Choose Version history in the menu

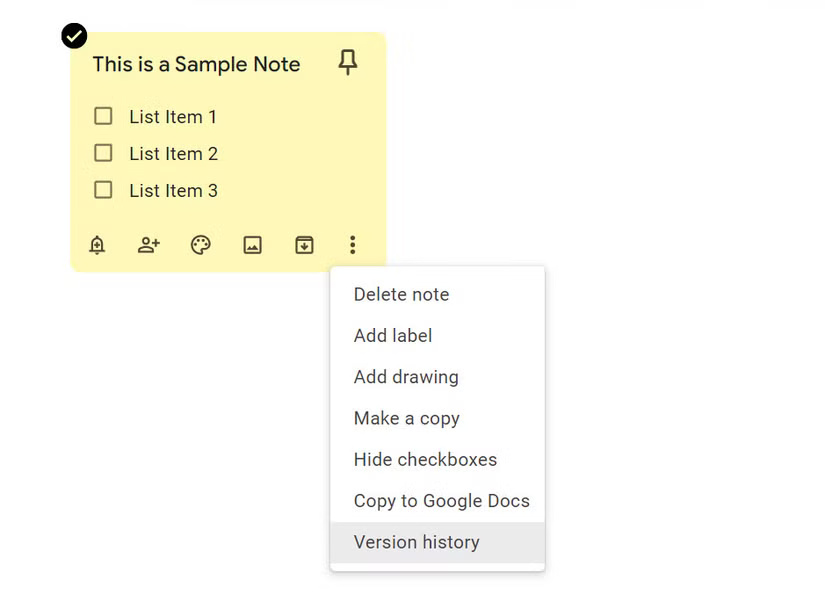point(416,542)
